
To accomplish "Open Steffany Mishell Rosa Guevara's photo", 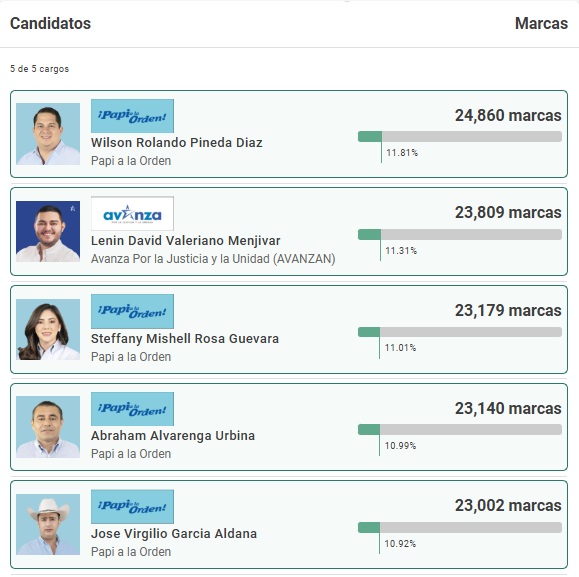I will click(48, 329).
